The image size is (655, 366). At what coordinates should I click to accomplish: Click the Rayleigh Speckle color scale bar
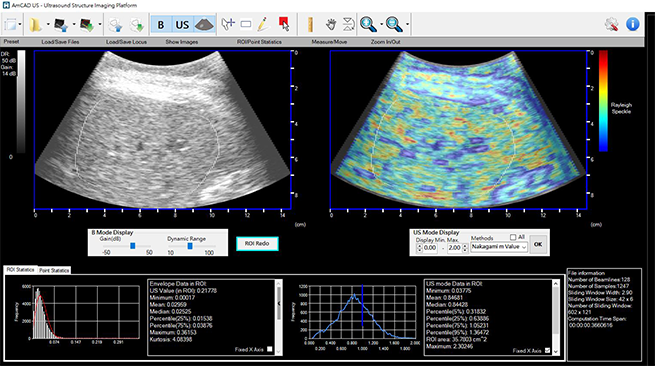point(603,101)
